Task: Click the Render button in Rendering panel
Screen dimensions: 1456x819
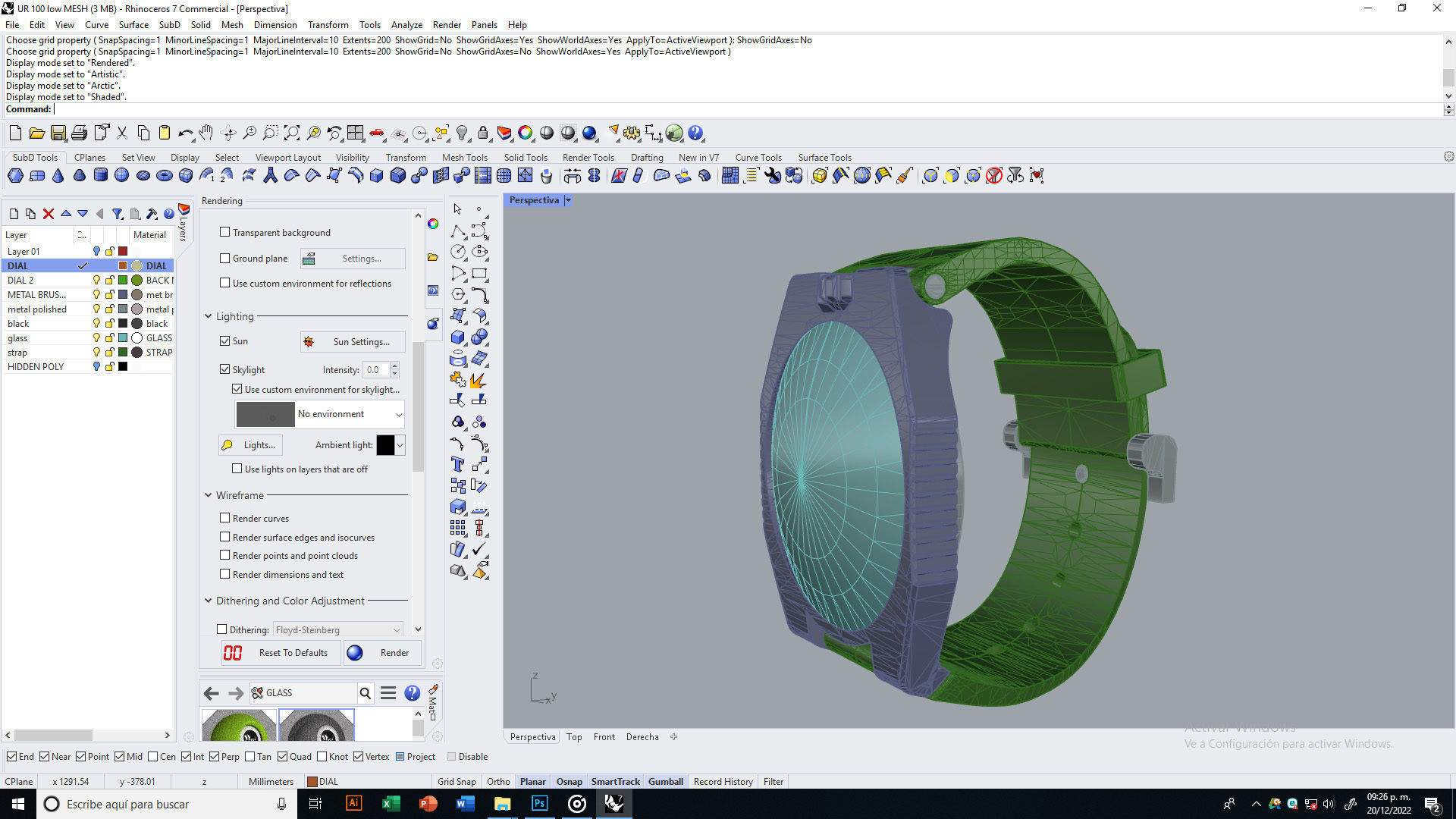Action: click(x=382, y=653)
